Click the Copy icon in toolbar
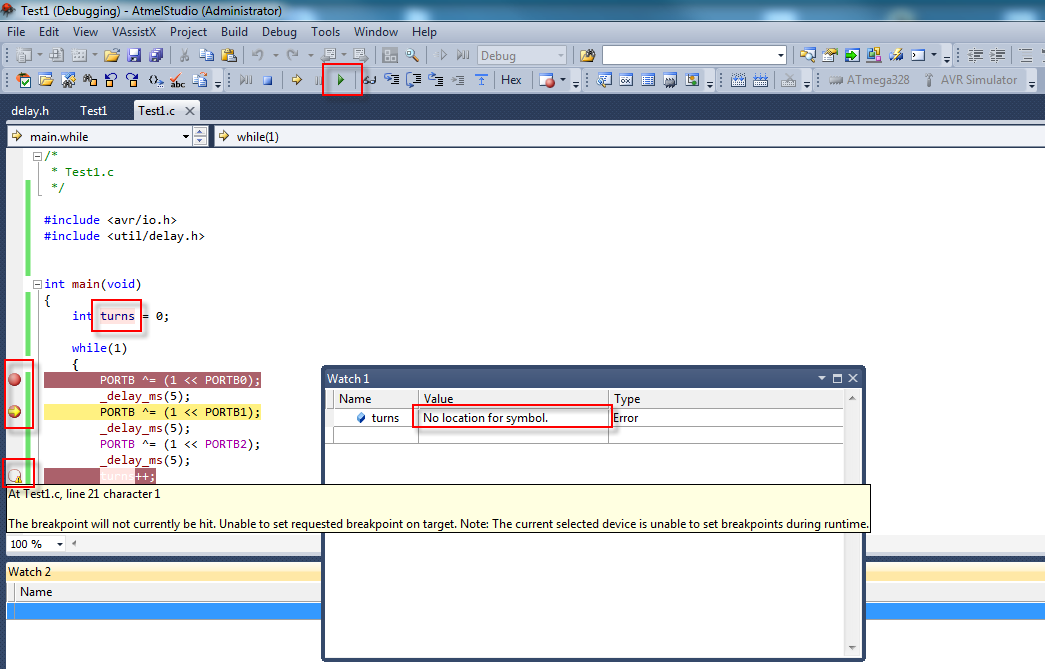 207,55
